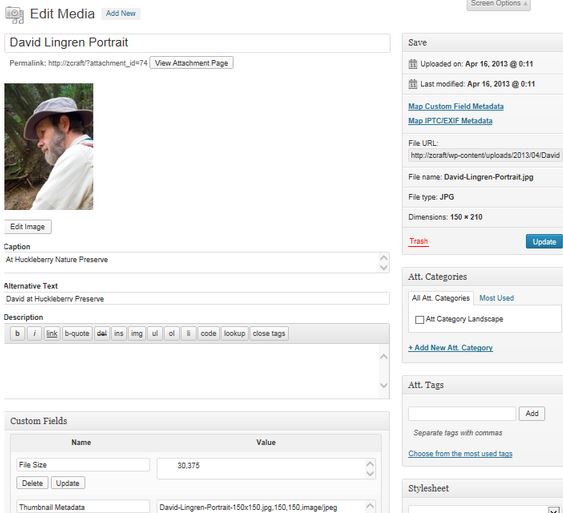Click the blue Update button
Viewport: 563px width, 513px height.
[x=544, y=242]
